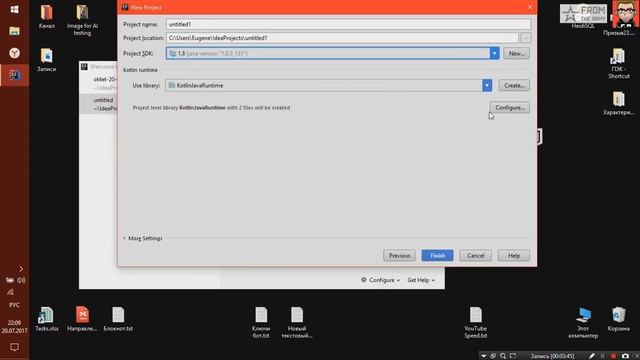Expand More Settings section
The height and width of the screenshot is (360, 640).
142,238
